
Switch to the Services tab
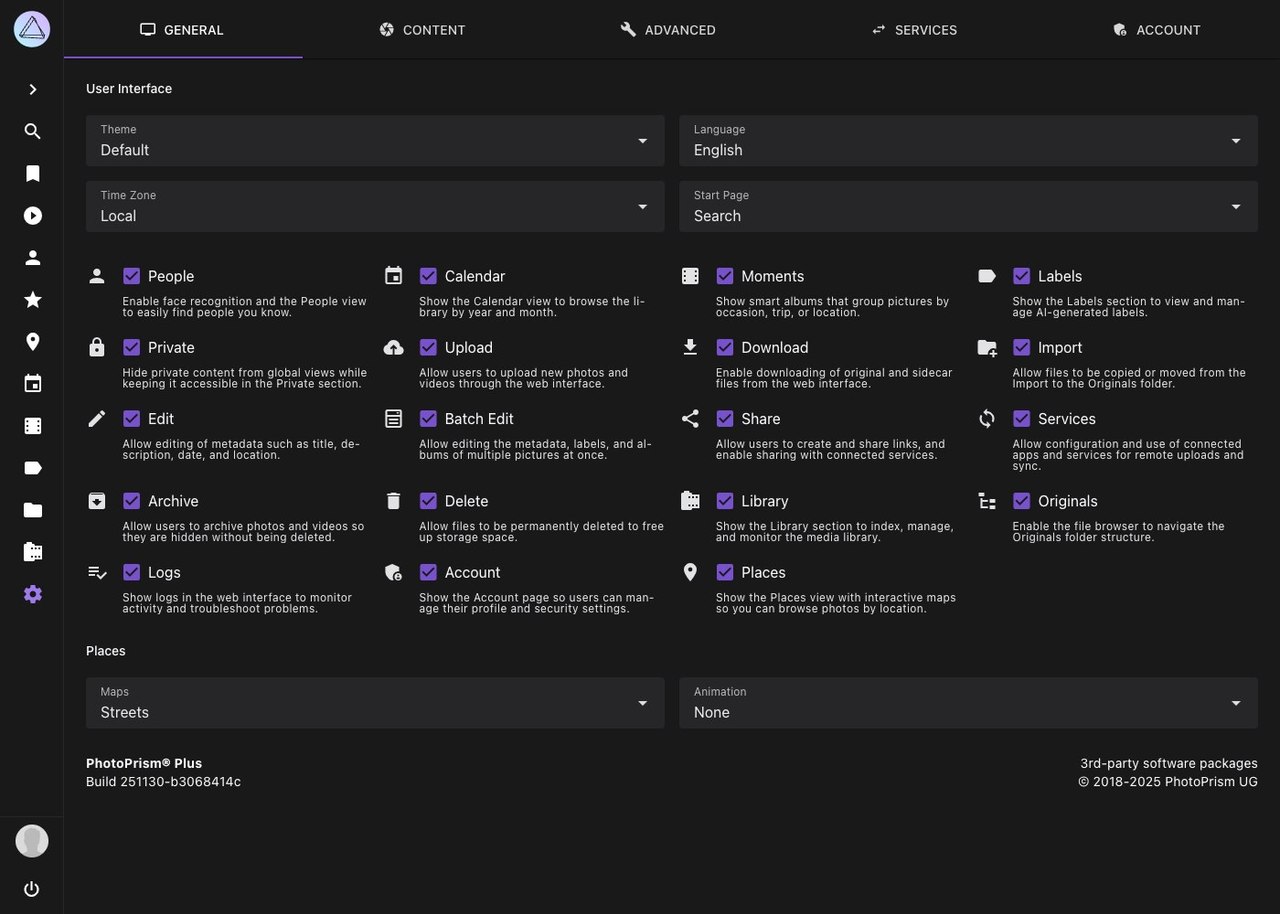[x=914, y=30]
